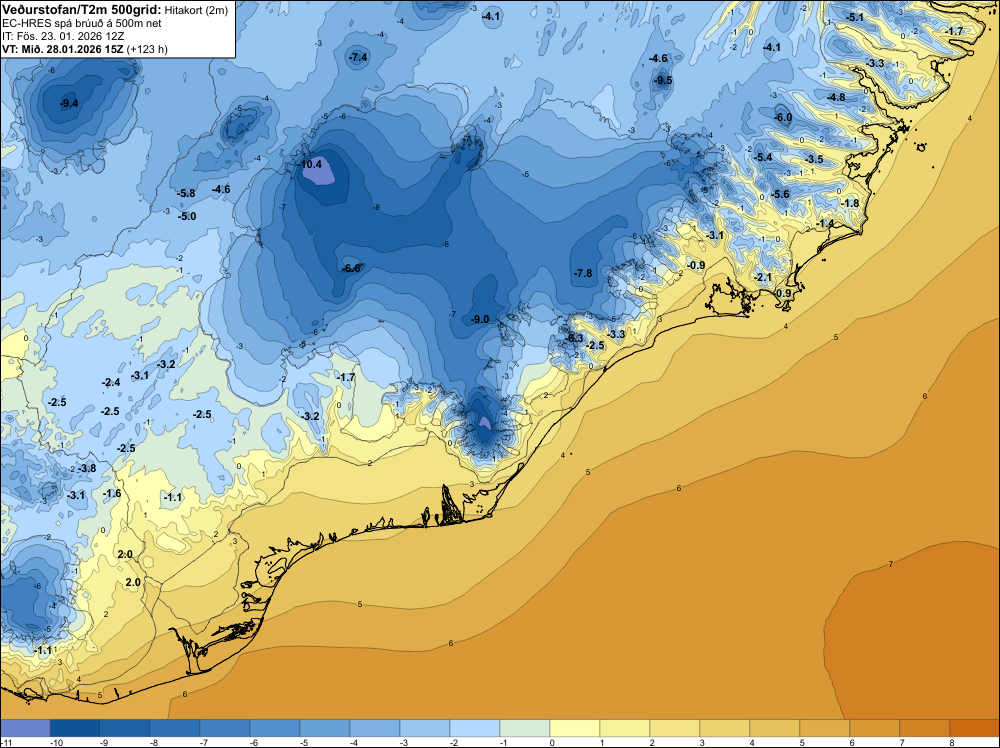The image size is (1000, 748).
Task: Click the -2.4 temperature label
Action: [x=111, y=383]
